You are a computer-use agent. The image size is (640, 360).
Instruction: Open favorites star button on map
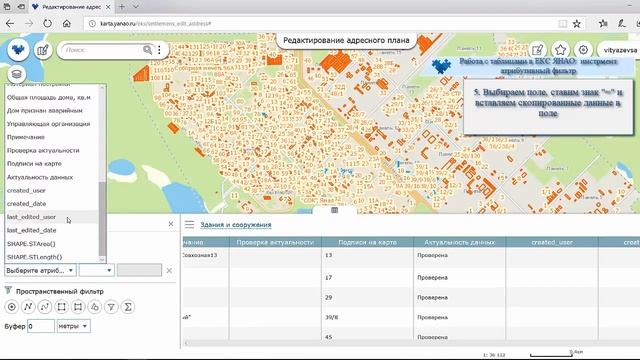click(560, 50)
